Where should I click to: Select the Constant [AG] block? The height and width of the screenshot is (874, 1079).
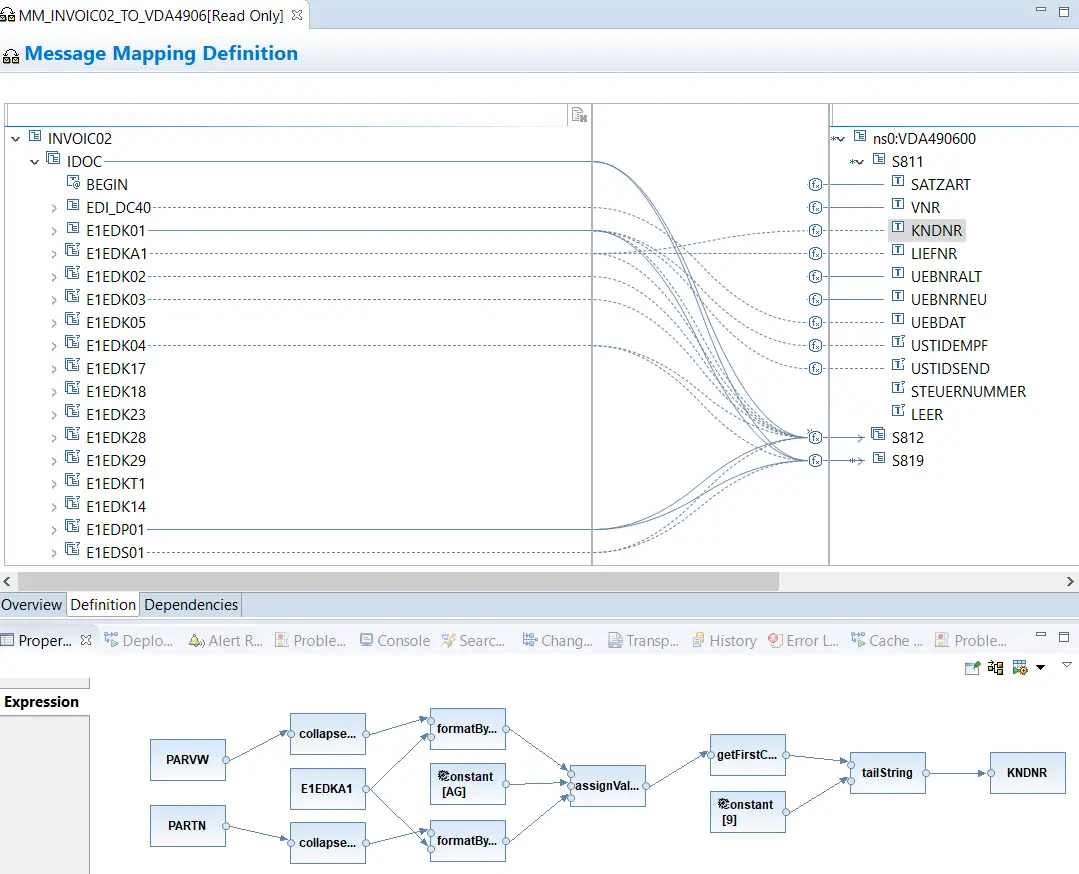coord(468,784)
